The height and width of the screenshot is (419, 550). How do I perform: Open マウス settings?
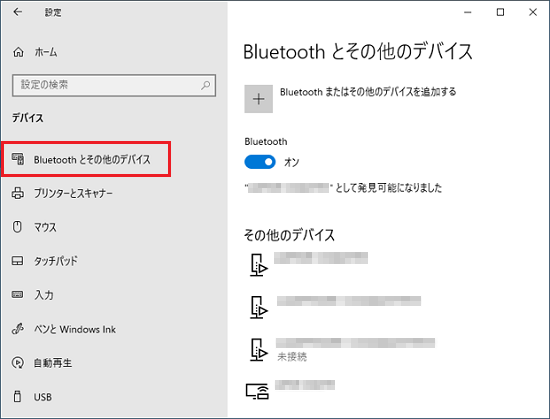click(x=45, y=227)
